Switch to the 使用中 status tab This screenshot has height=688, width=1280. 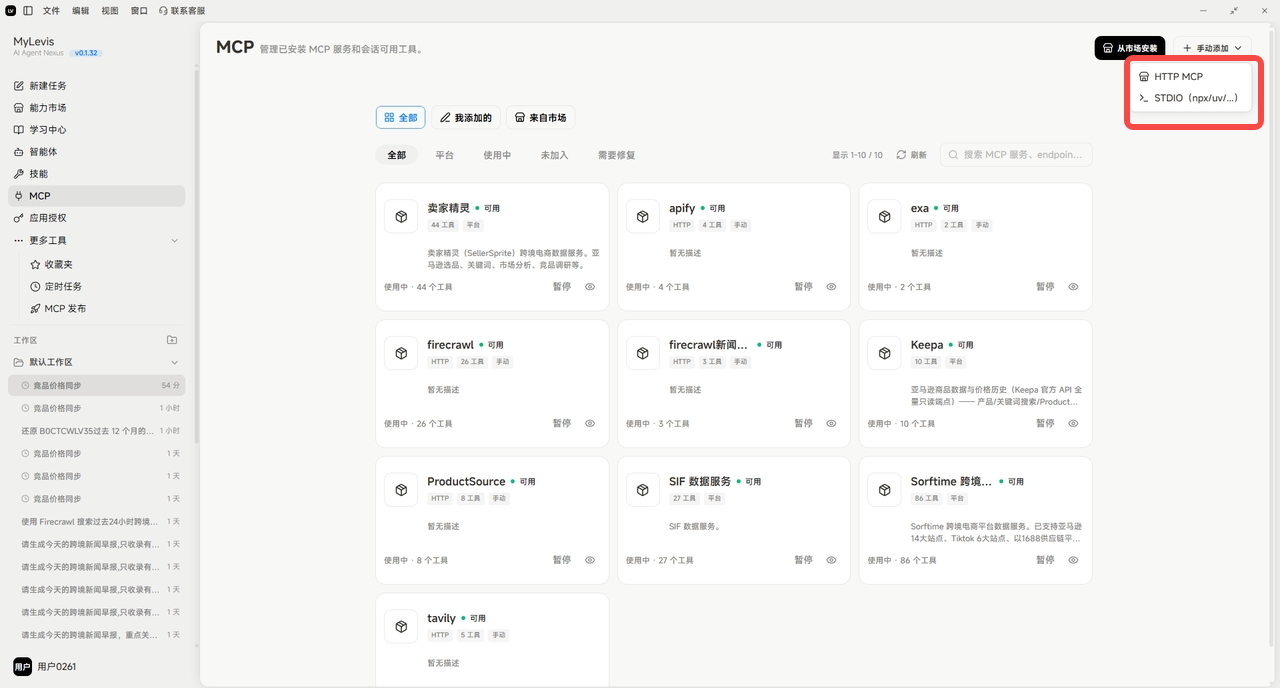coord(497,155)
